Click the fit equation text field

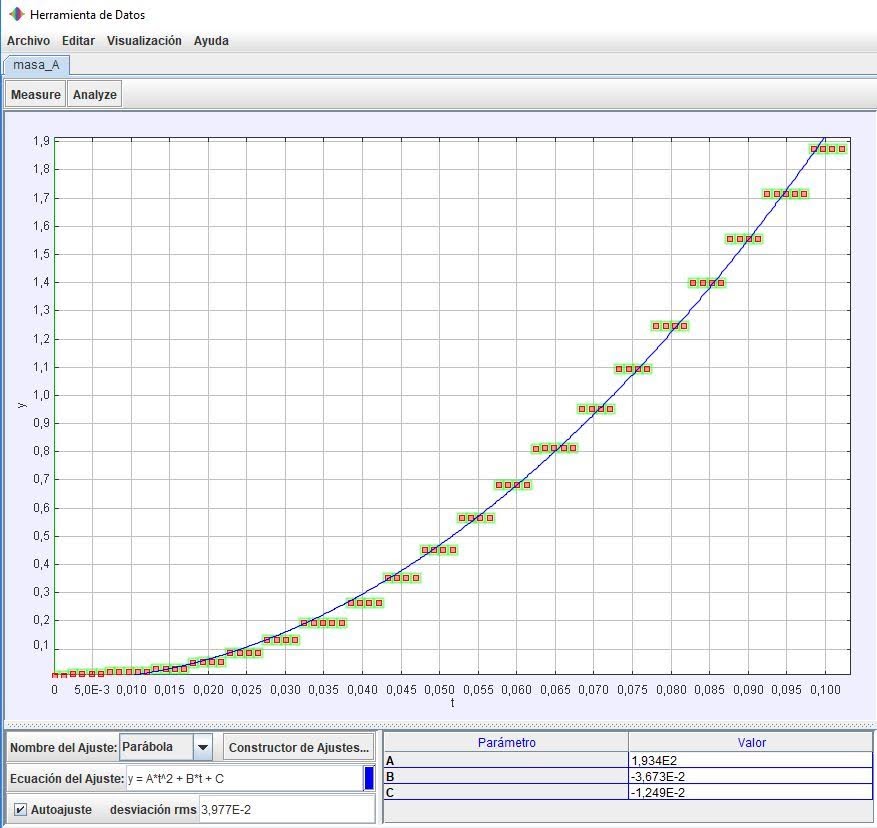[243, 778]
